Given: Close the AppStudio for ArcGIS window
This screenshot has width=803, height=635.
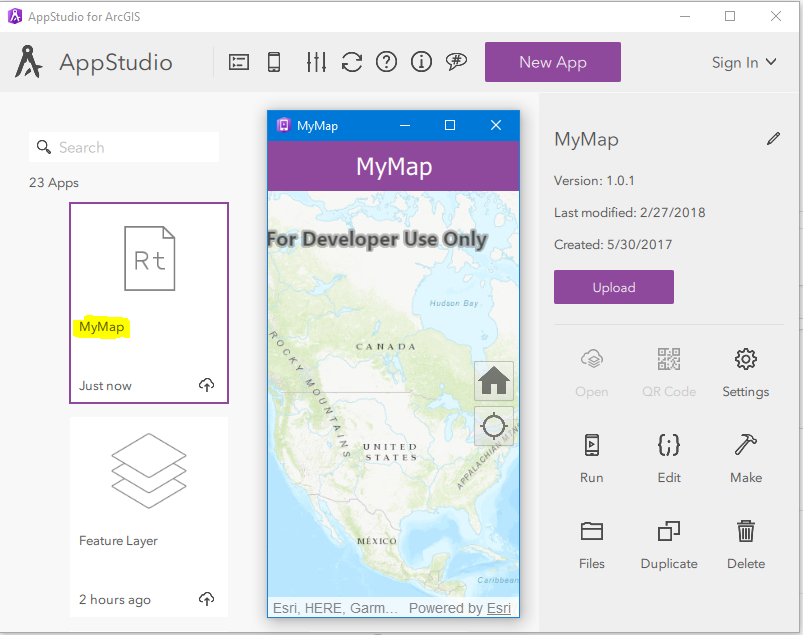Looking at the screenshot, I should coord(776,16).
